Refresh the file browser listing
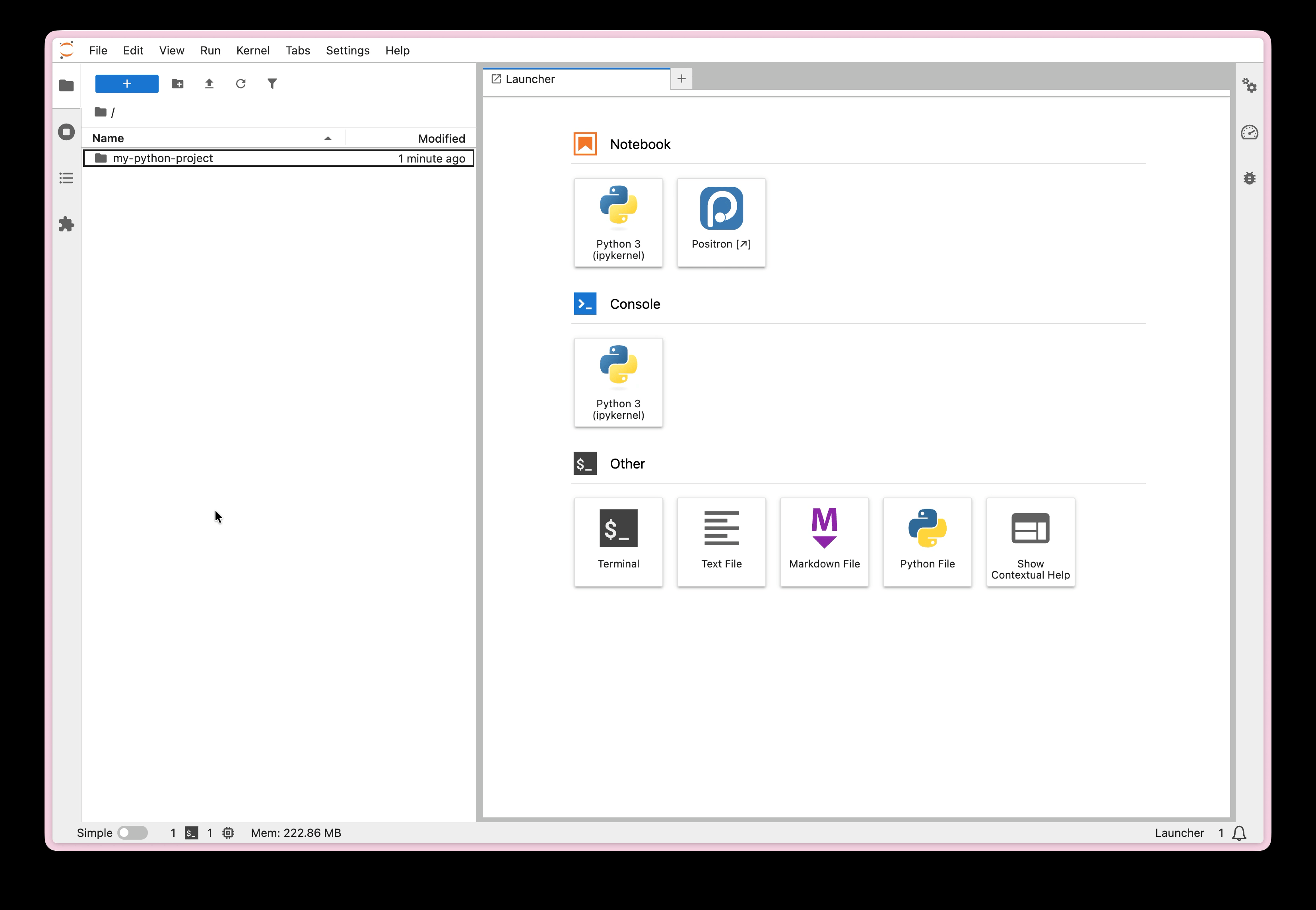1316x910 pixels. coord(241,84)
